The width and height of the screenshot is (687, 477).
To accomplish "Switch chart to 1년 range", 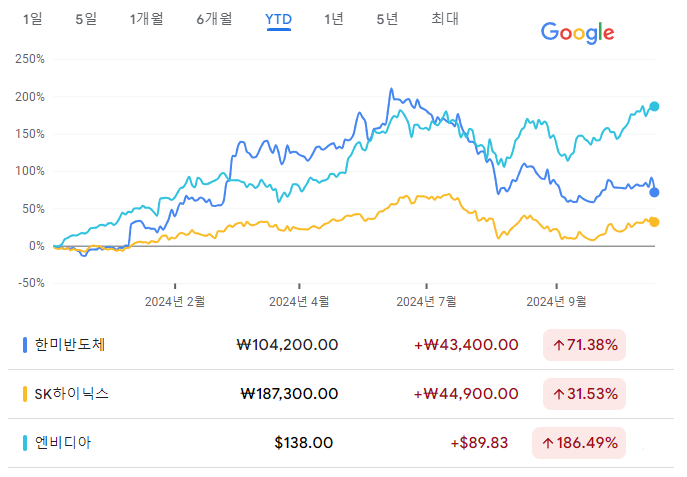I will pos(333,19).
